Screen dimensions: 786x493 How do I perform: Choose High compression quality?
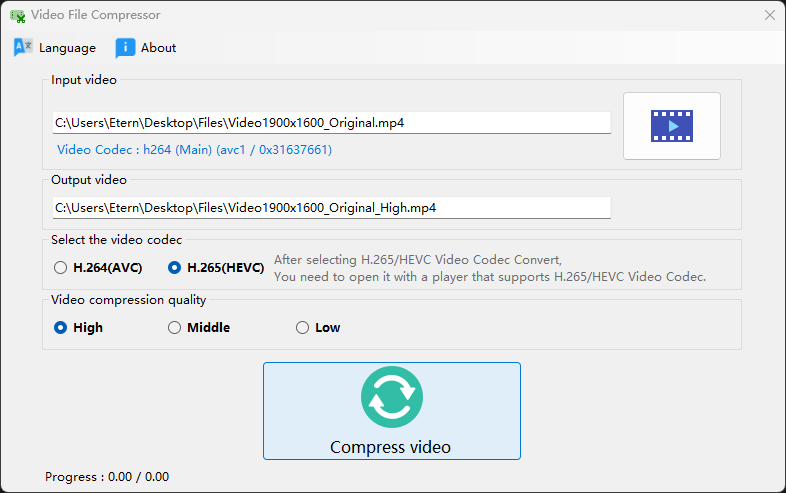click(x=78, y=327)
